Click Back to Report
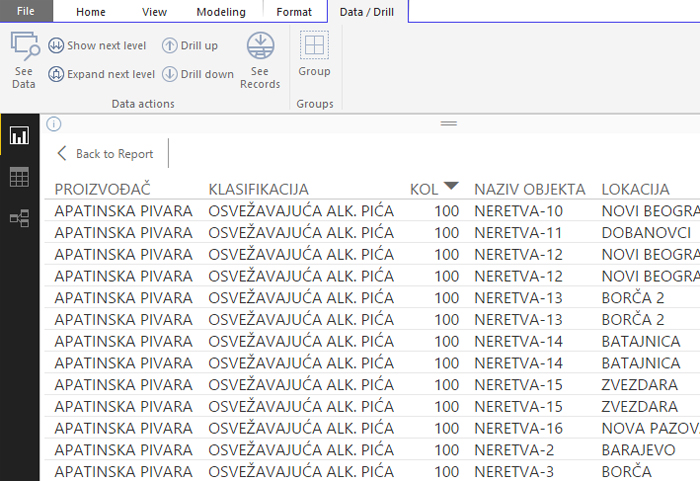The height and width of the screenshot is (481, 700). (105, 154)
